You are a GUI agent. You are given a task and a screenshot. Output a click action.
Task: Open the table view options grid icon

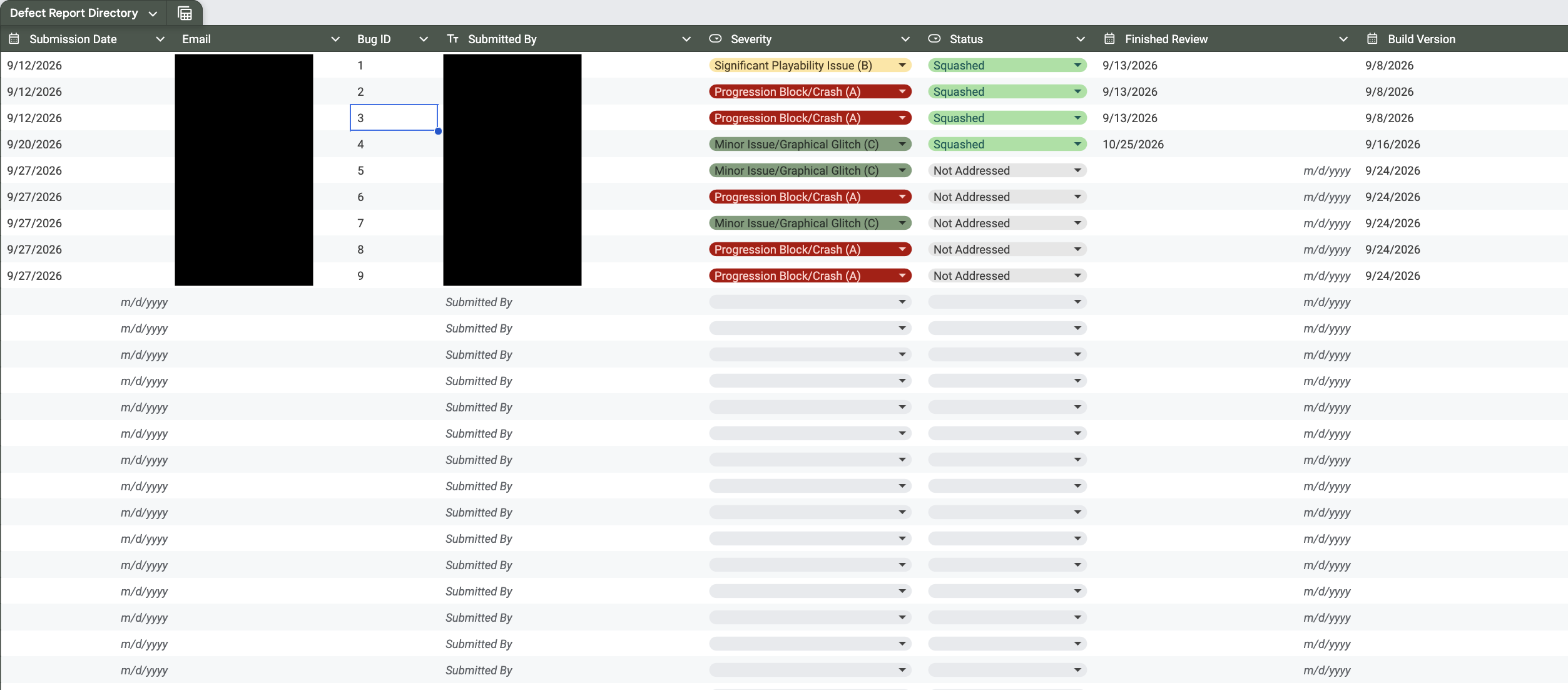pyautogui.click(x=185, y=13)
